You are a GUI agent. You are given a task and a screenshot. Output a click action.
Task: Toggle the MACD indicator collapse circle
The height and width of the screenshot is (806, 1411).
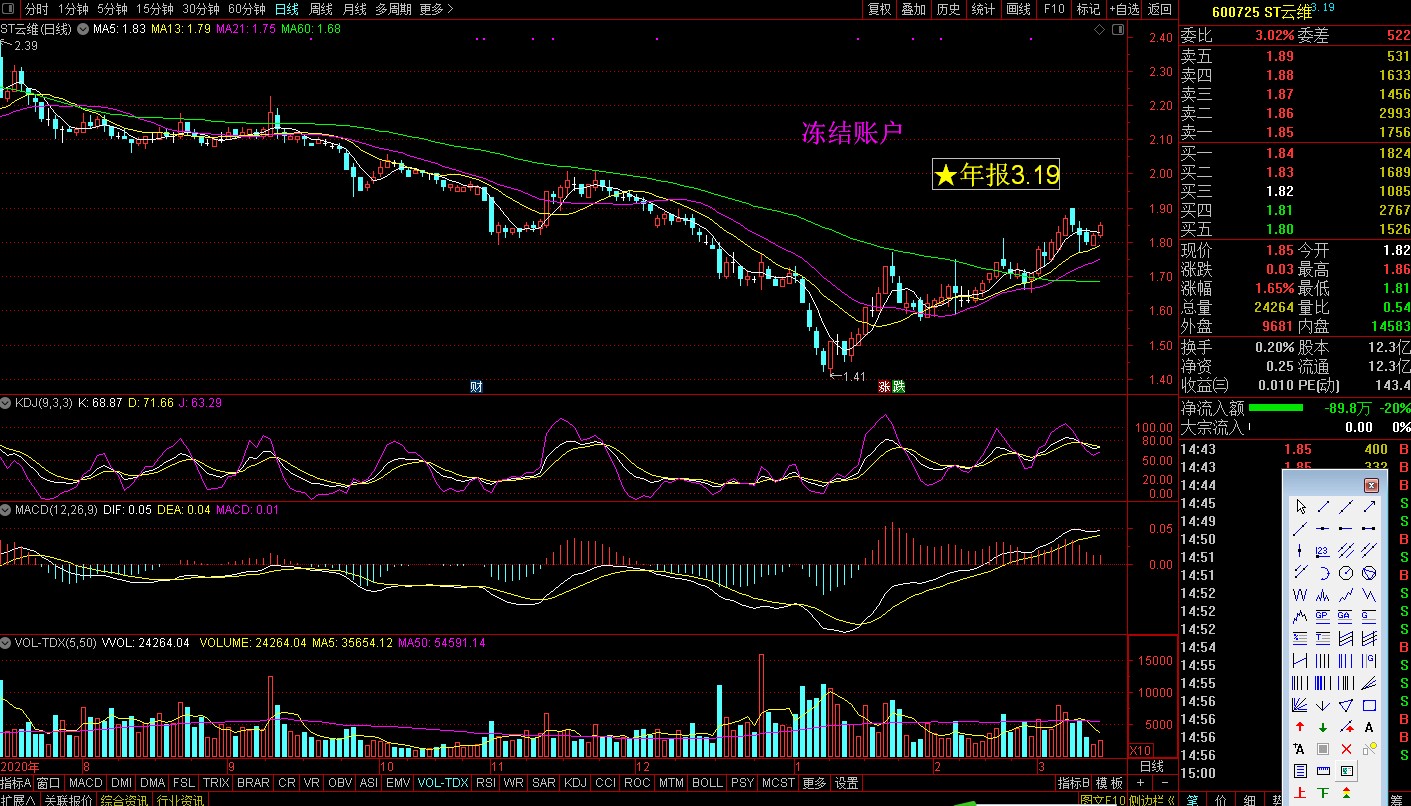tap(6, 510)
